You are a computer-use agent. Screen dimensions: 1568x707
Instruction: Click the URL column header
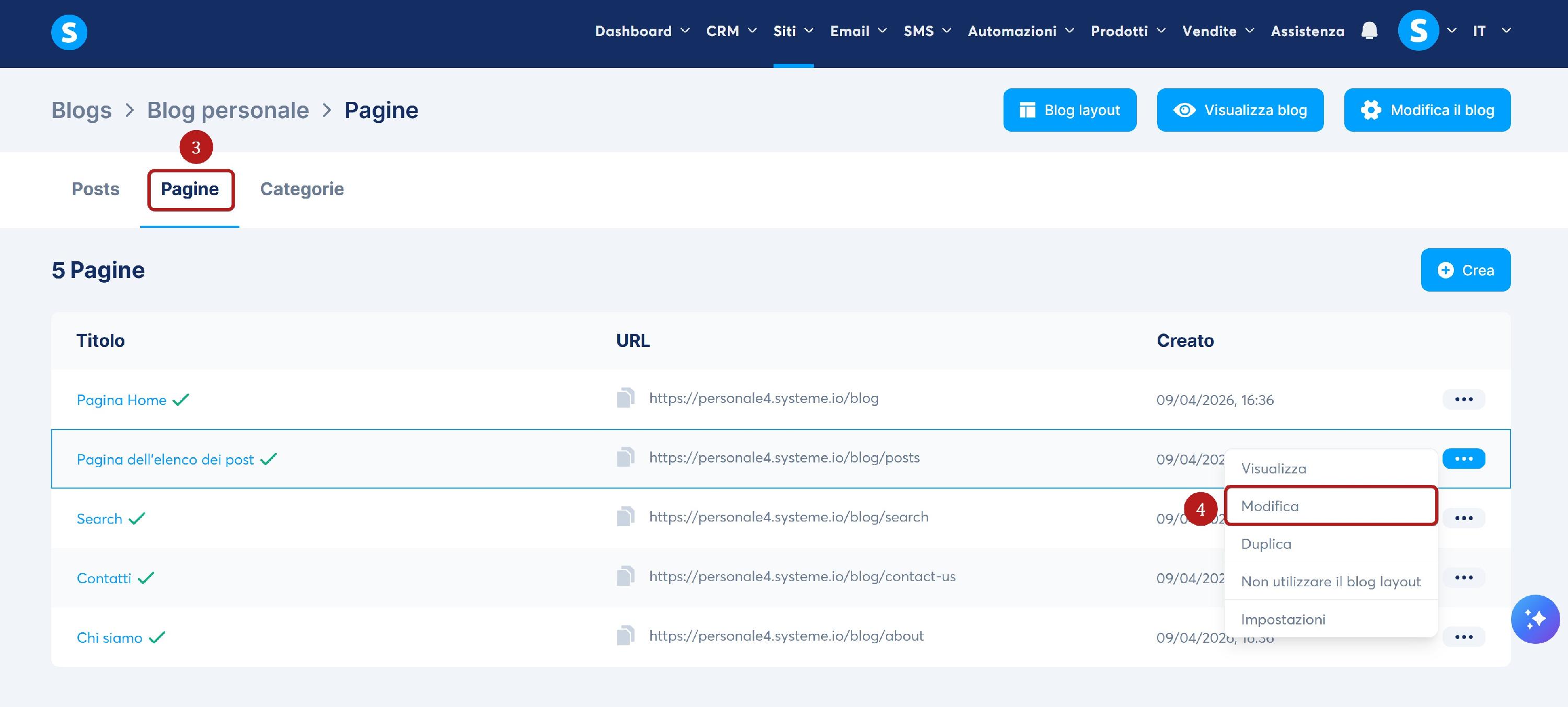point(632,341)
